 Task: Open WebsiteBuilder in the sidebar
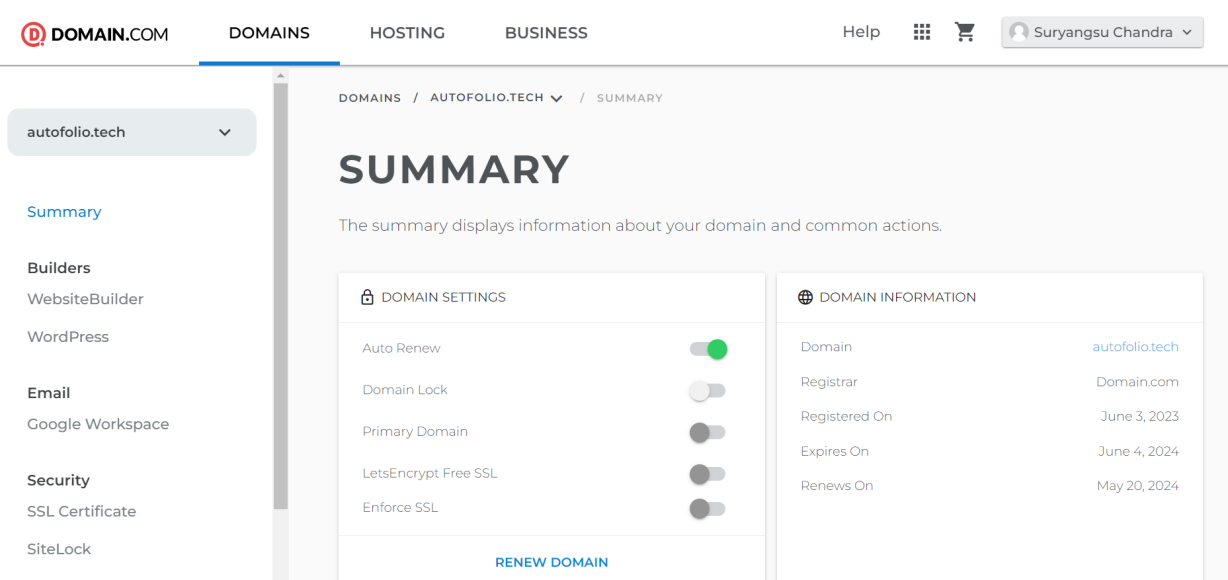pos(85,299)
